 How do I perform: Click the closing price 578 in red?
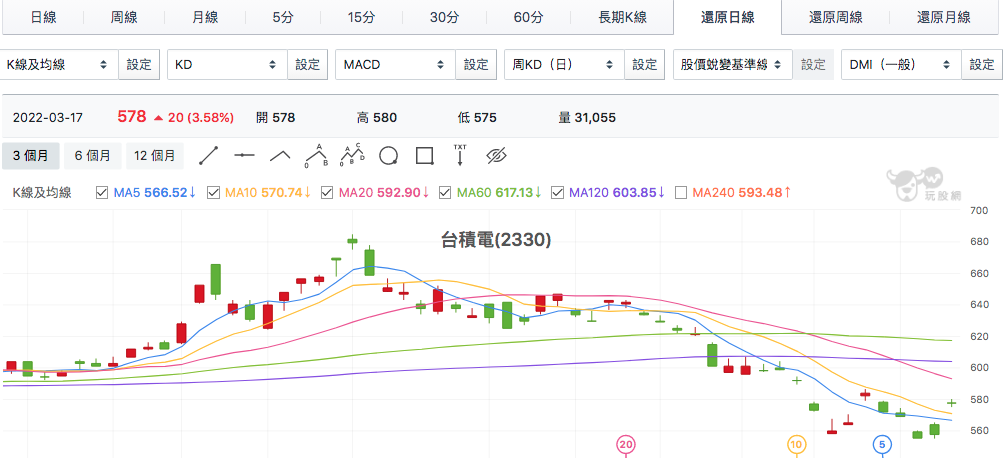pos(132,117)
